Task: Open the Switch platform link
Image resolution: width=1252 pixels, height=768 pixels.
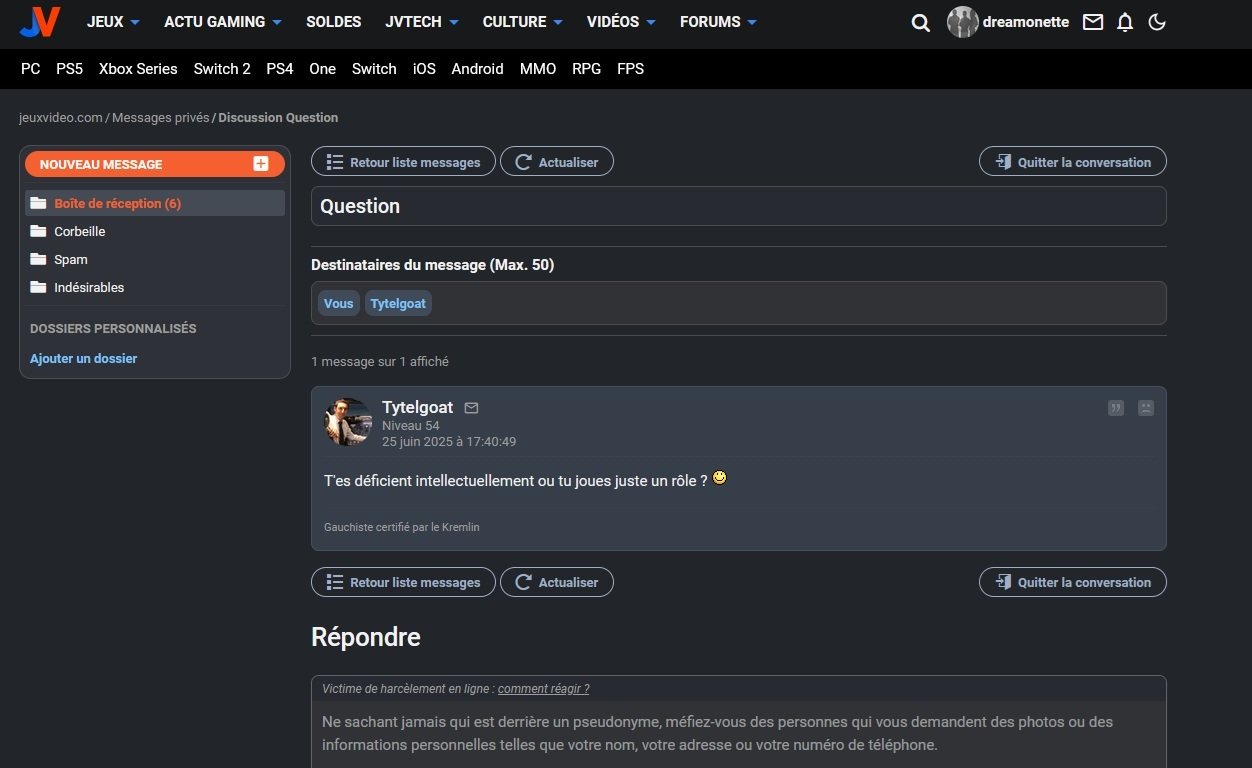Action: tap(374, 69)
